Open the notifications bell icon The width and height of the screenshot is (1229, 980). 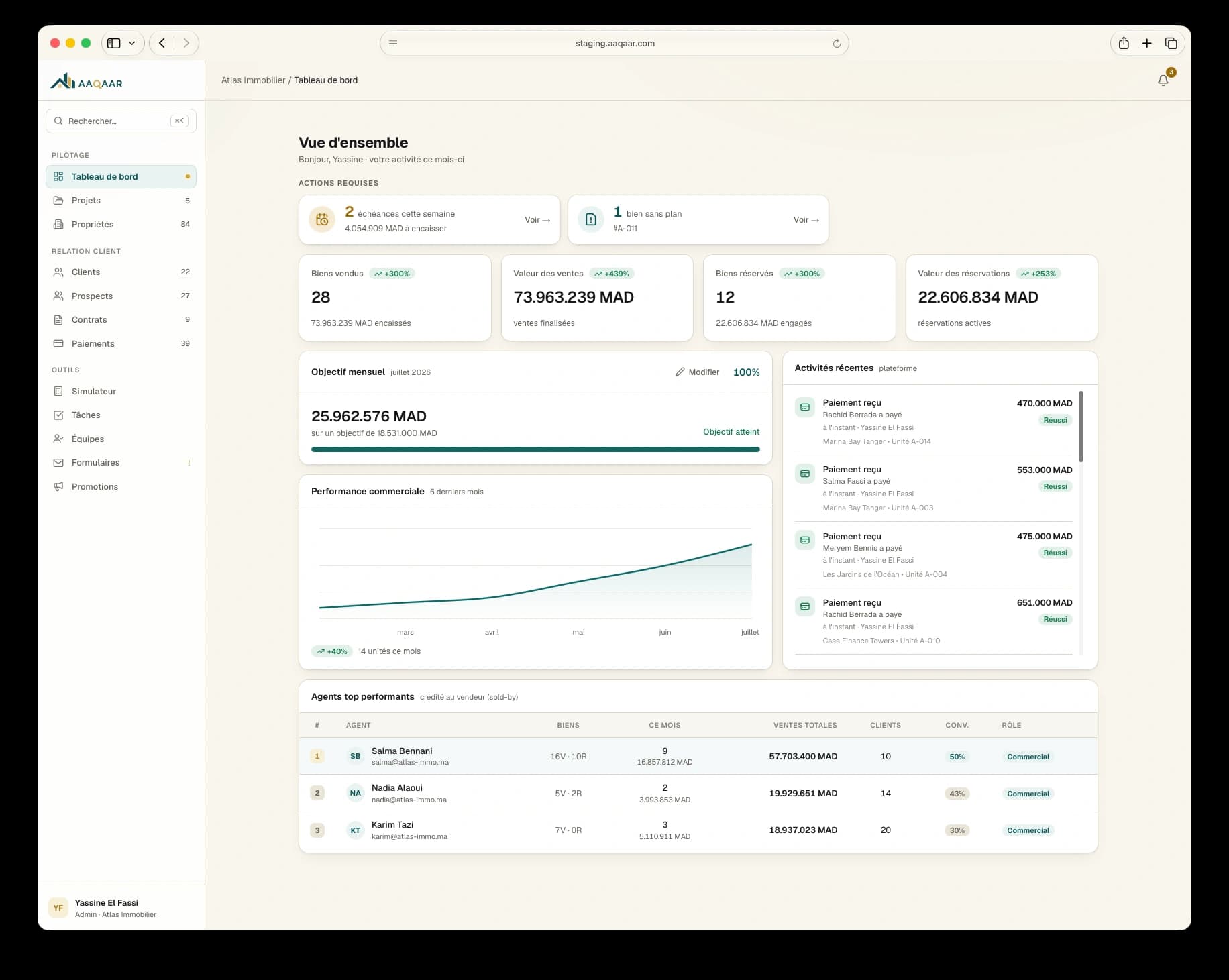(1163, 80)
